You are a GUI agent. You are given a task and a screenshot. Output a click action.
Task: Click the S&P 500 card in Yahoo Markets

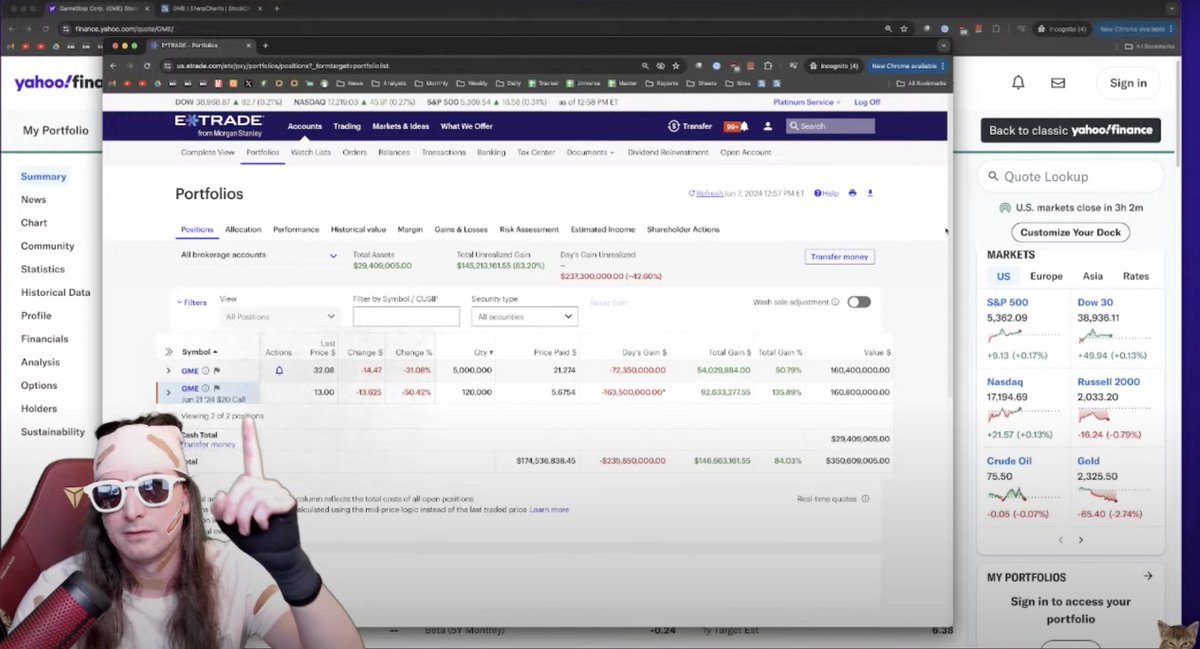pyautogui.click(x=1024, y=330)
